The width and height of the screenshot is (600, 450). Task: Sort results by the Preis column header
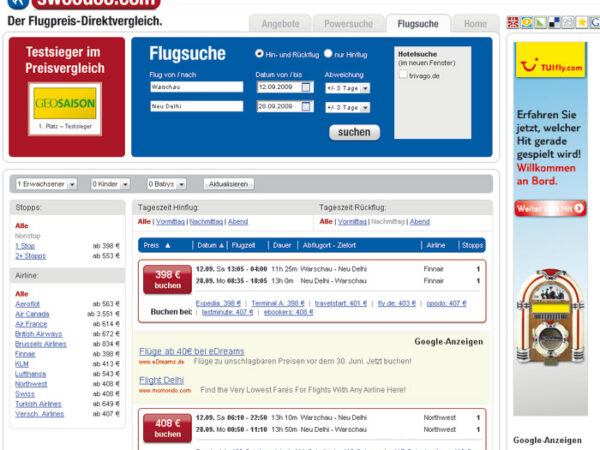point(157,245)
